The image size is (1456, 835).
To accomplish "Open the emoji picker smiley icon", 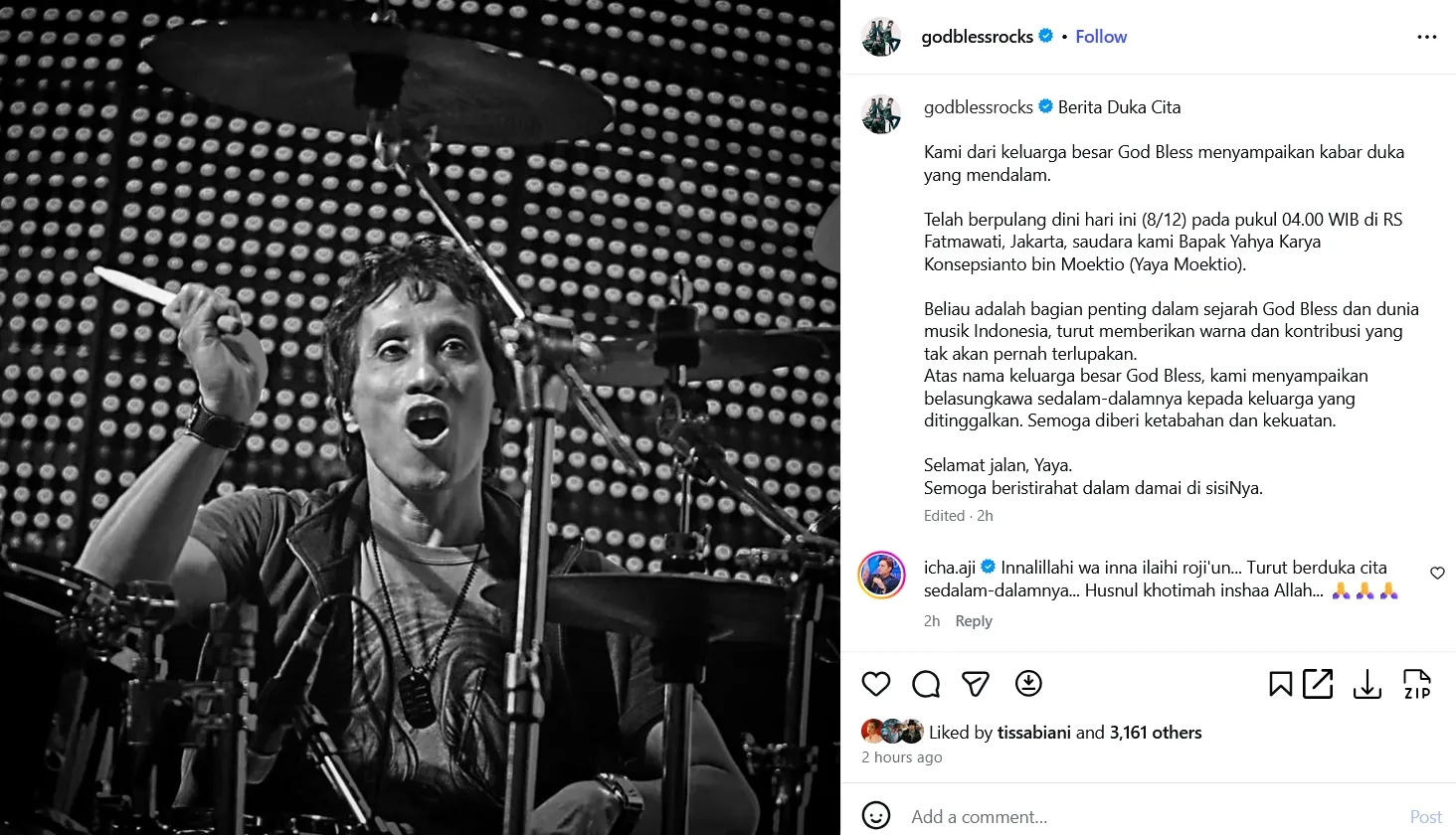I will click(x=876, y=816).
